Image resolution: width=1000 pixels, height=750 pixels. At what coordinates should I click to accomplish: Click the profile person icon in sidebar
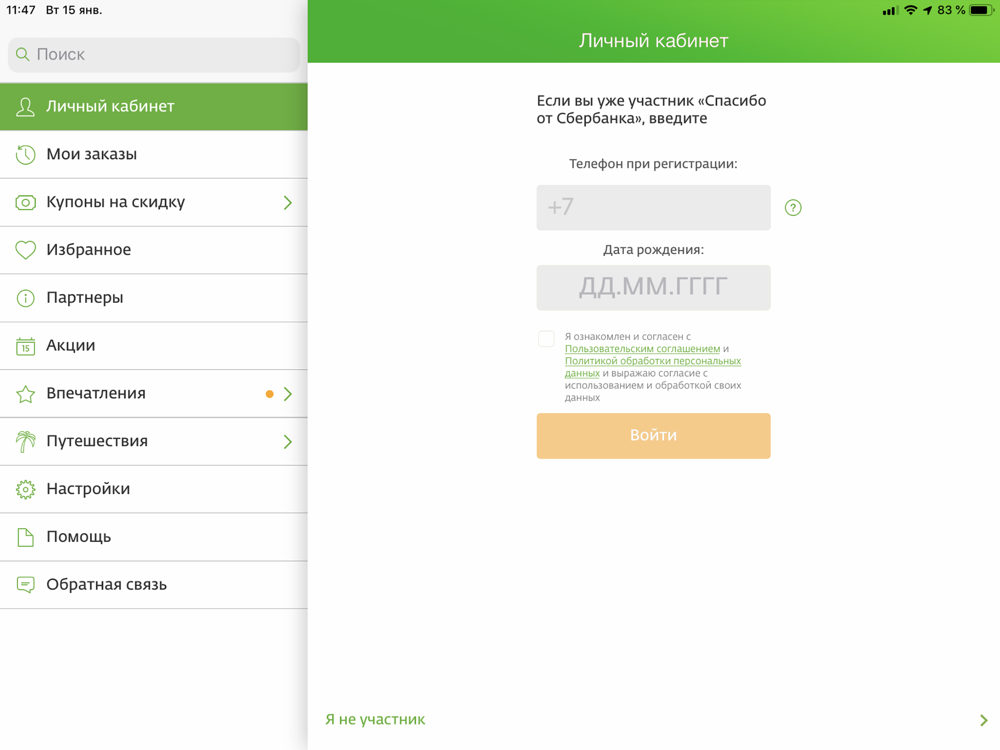[26, 107]
